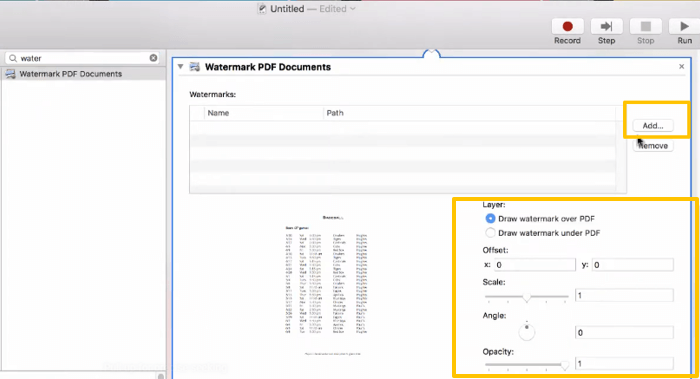Add a watermark image file

pyautogui.click(x=653, y=126)
